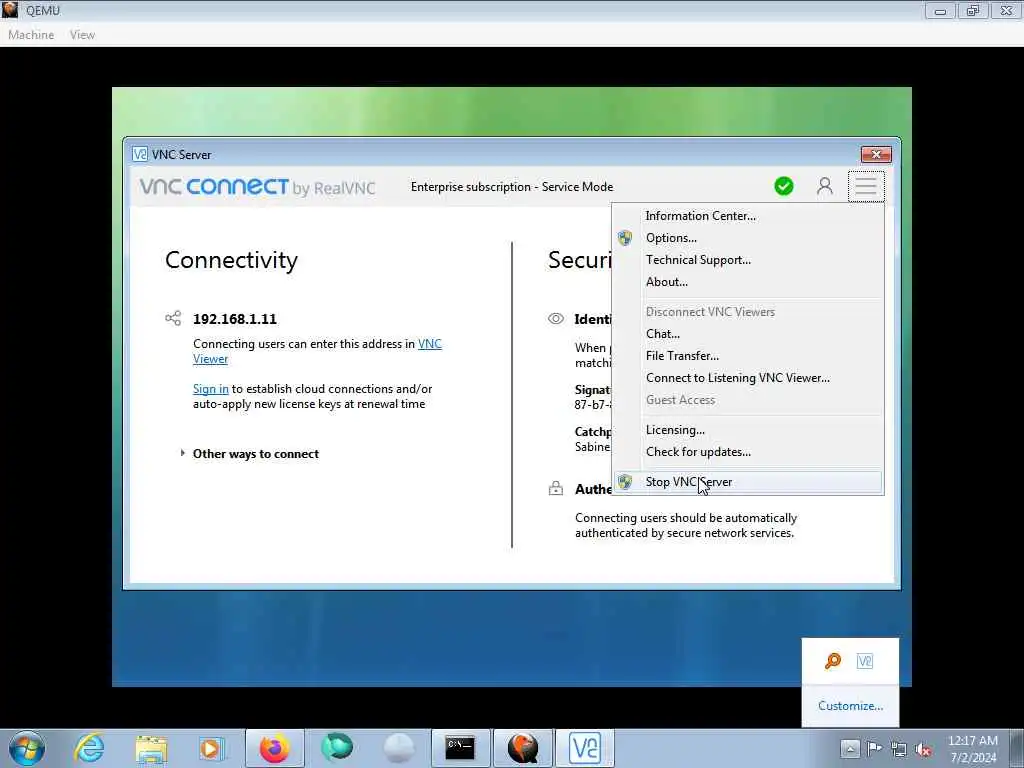Click the IP address 192.168.1.11
Screen dimensions: 1024x768
pyautogui.click(x=235, y=319)
